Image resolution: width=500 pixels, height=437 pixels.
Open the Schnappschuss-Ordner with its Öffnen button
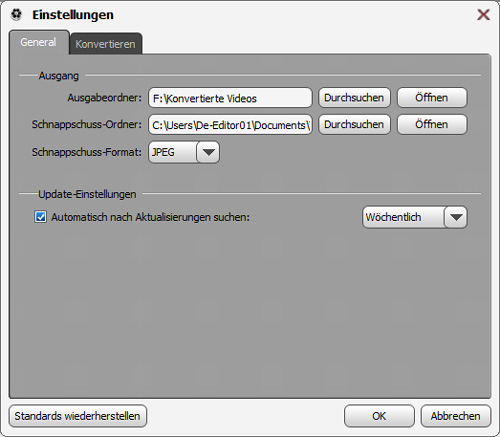432,125
